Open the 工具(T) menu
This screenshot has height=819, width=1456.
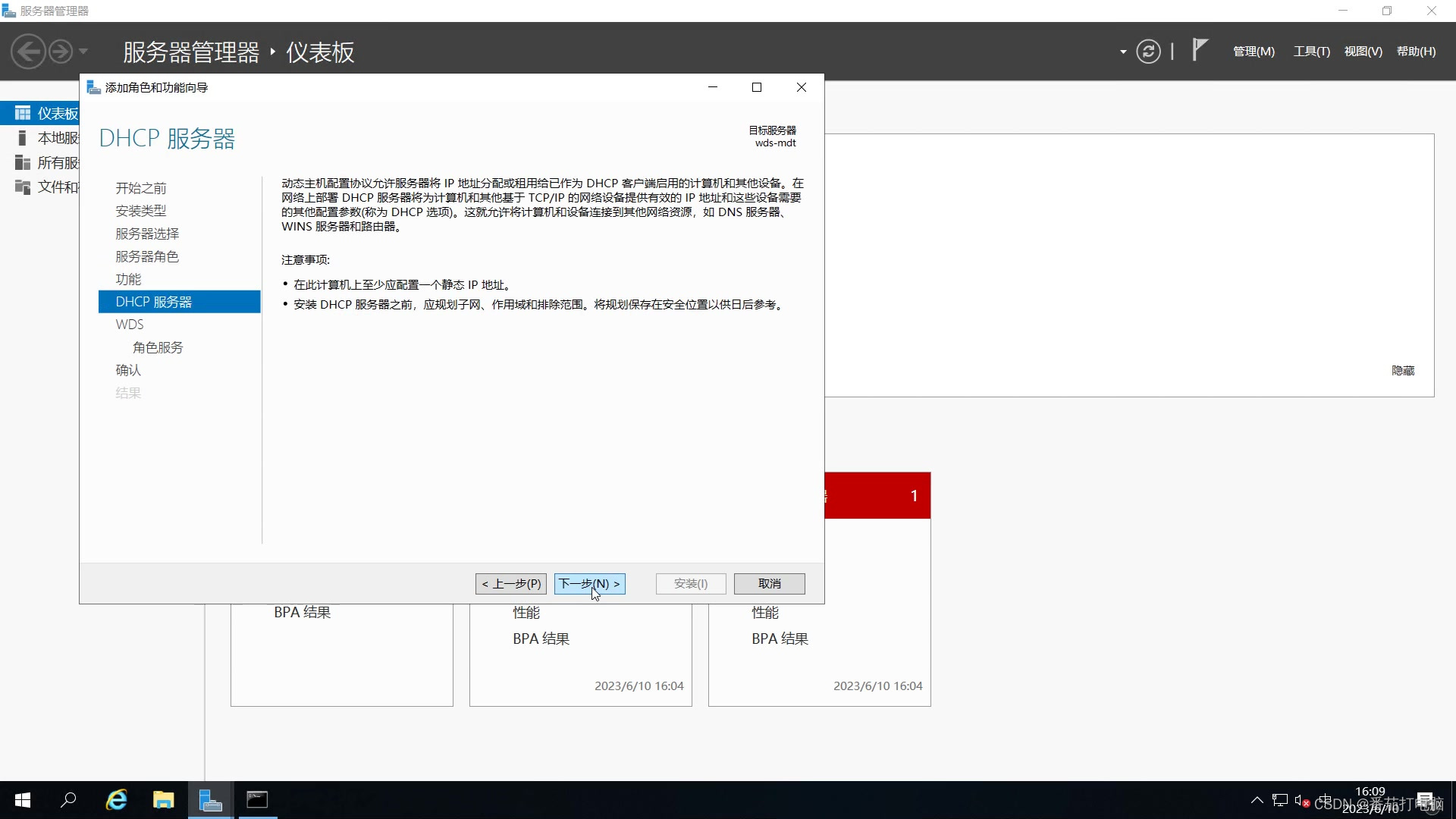click(1311, 52)
